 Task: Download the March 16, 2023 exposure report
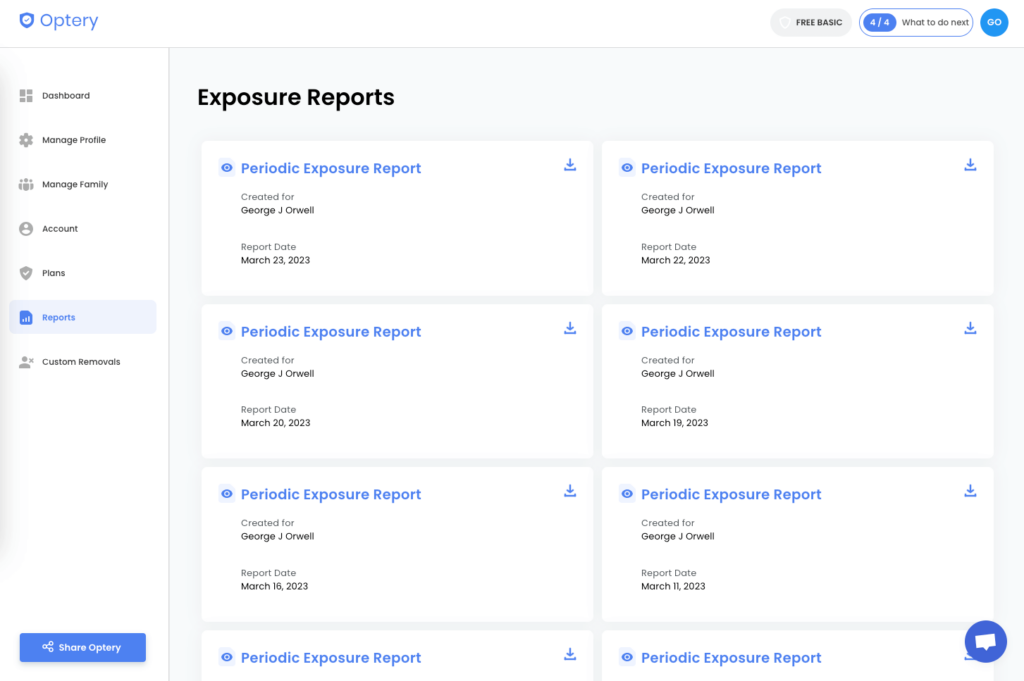(x=570, y=491)
